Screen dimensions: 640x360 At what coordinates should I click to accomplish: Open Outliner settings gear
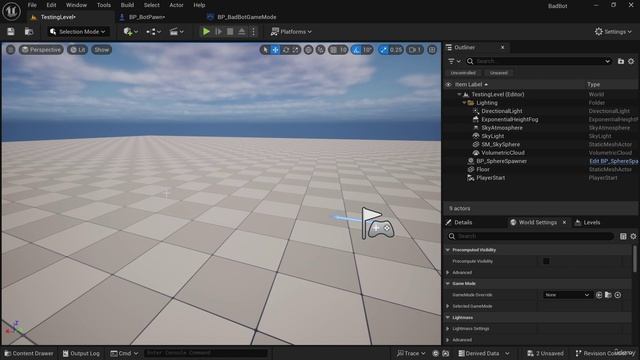[x=631, y=61]
